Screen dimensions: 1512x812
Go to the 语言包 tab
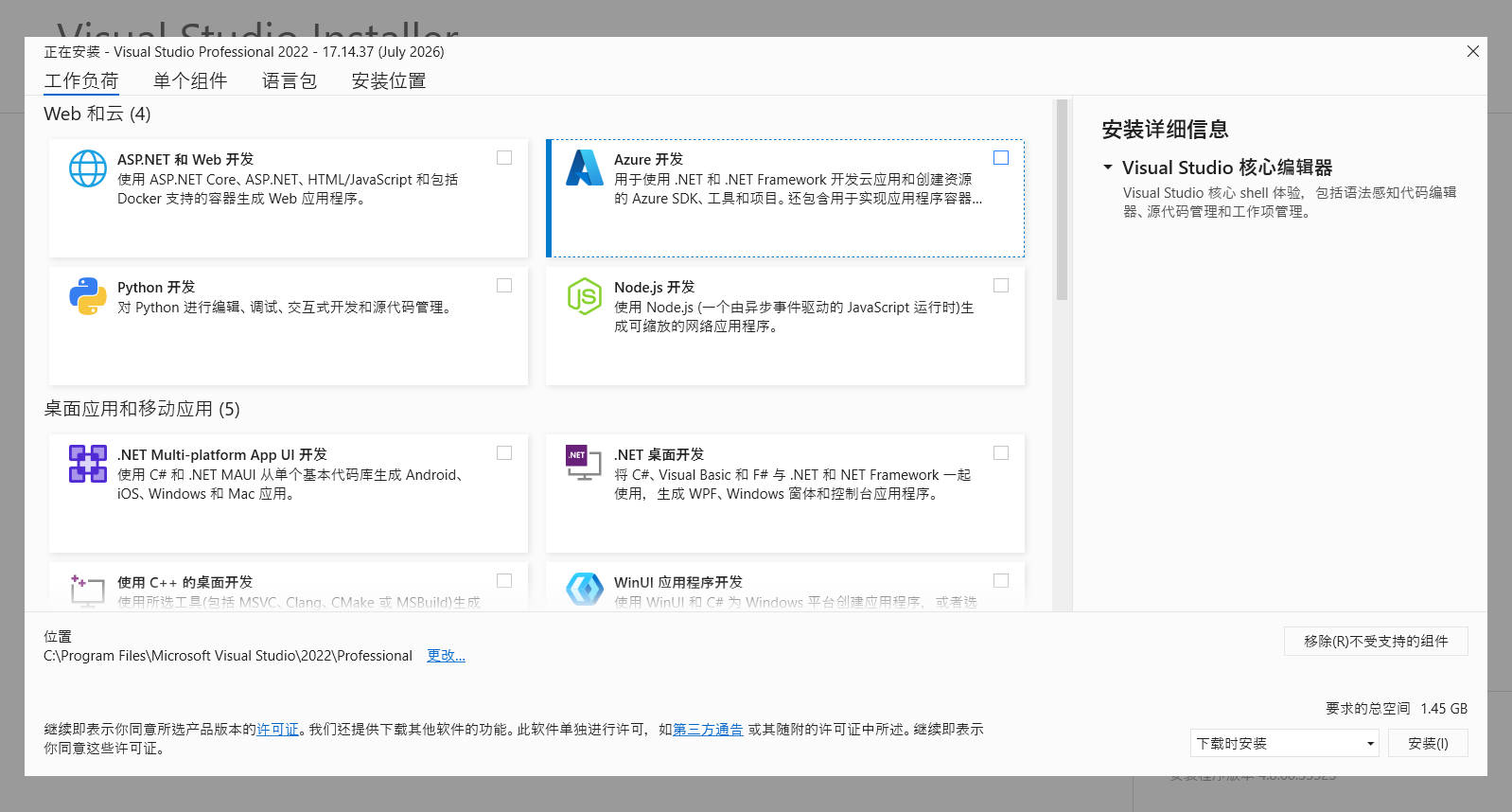290,81
